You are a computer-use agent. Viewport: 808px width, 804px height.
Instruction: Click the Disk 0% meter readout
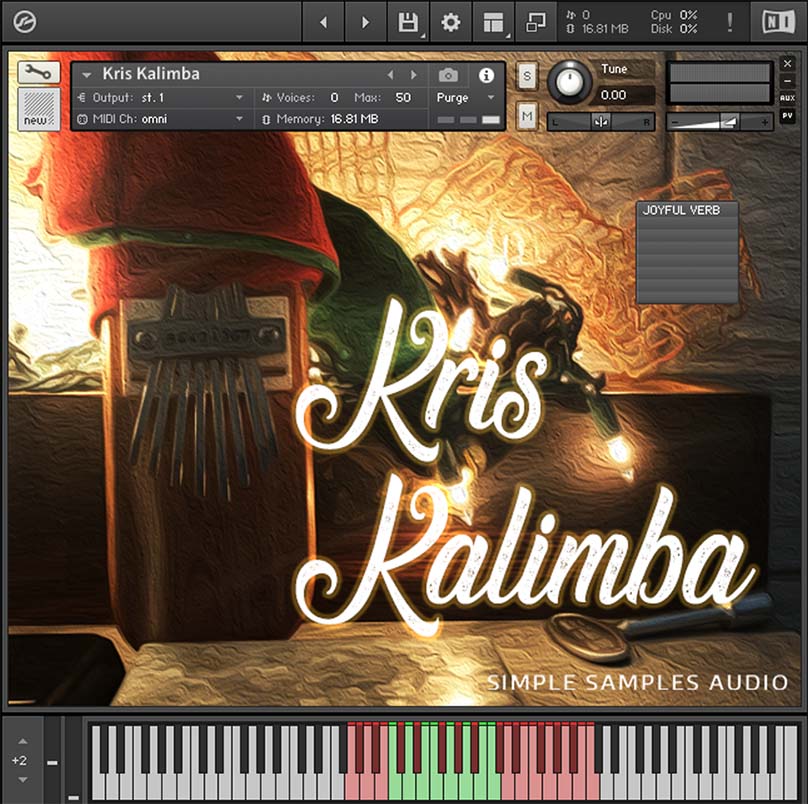coord(674,29)
